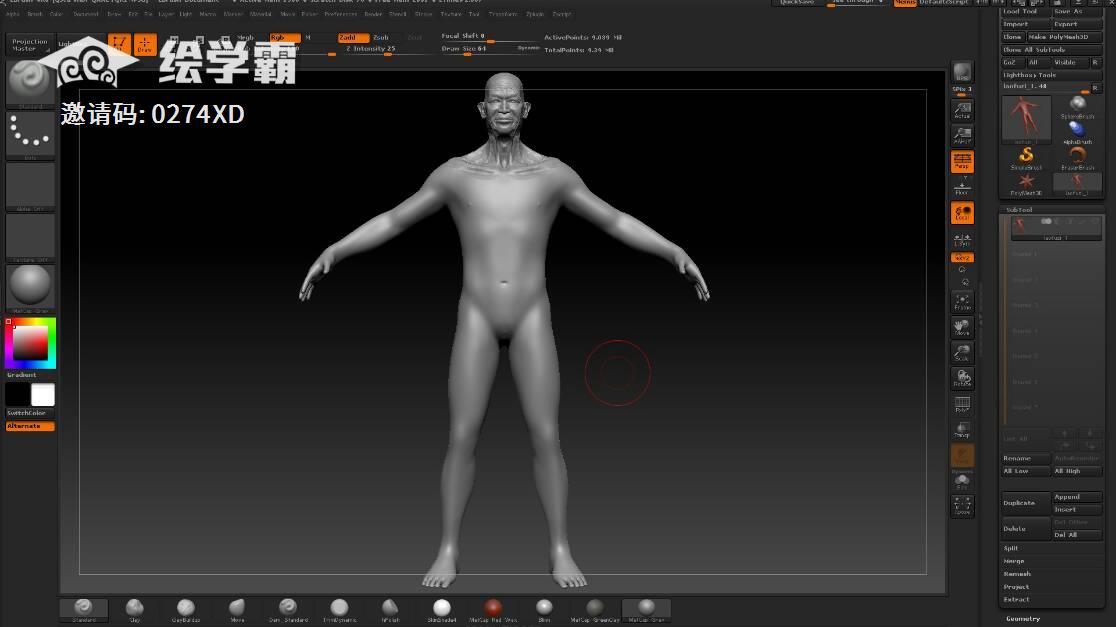The image size is (1116, 627).
Task: Select the black secondary color swatch
Action: click(18, 394)
